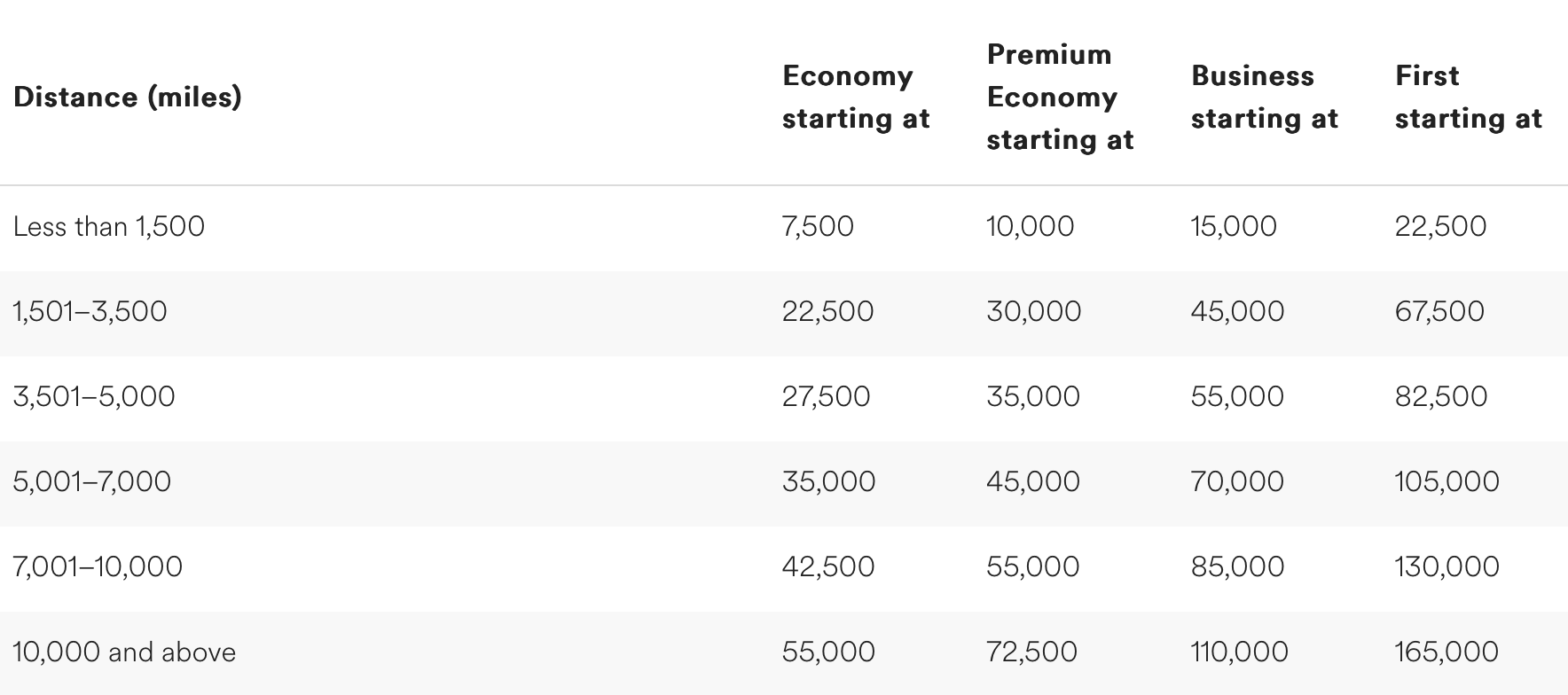Select the 5,001–7,000 distance row
Image resolution: width=1568 pixels, height=695 pixels.
pos(784,481)
